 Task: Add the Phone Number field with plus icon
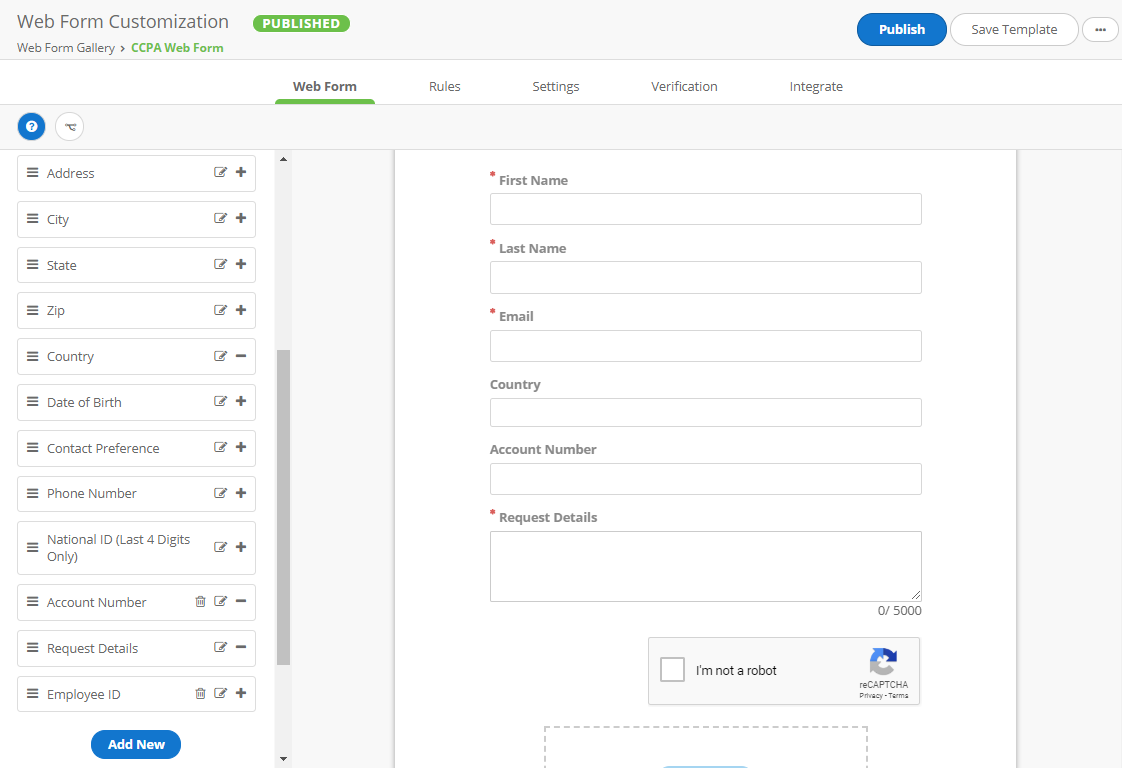tap(241, 493)
